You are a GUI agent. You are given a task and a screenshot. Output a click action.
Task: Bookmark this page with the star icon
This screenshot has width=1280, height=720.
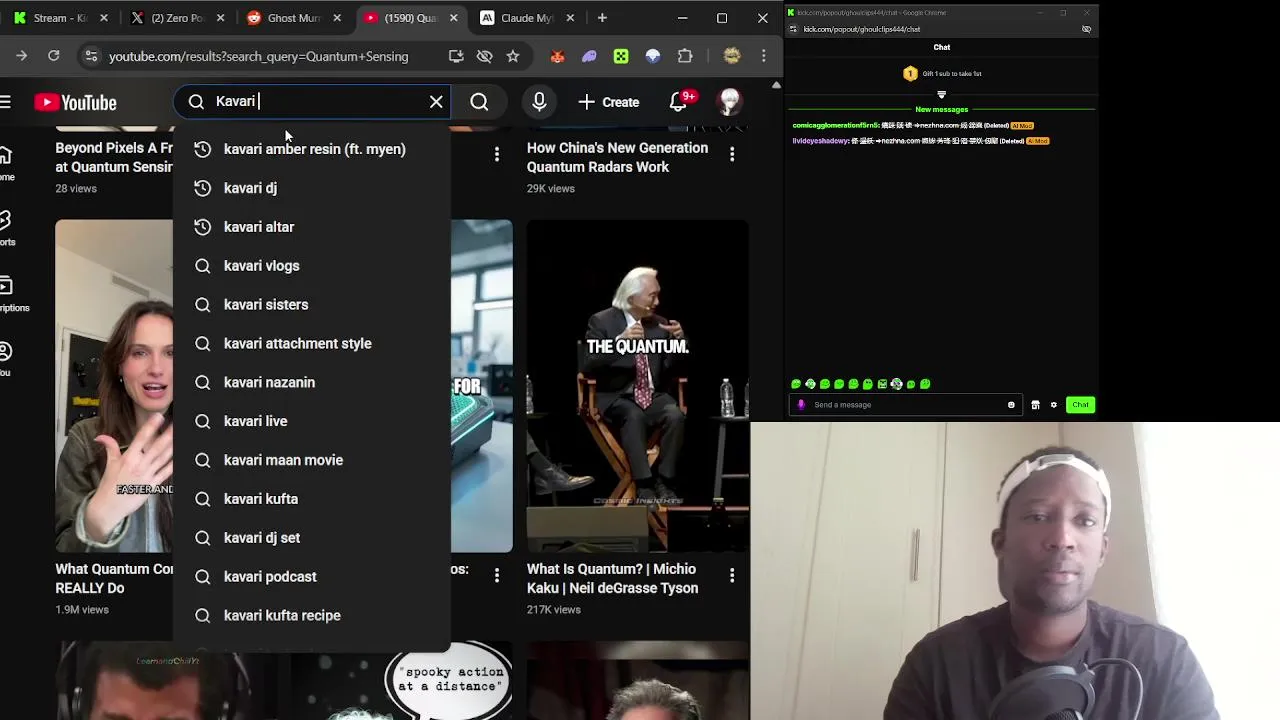pyautogui.click(x=513, y=56)
